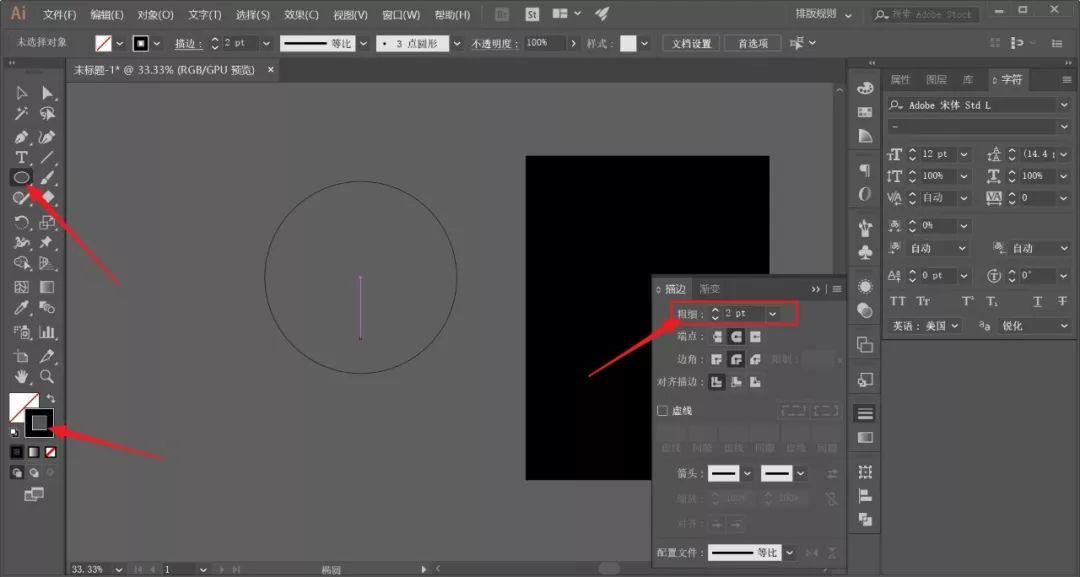Open the zoom level 33.33% dropdown
The height and width of the screenshot is (577, 1080).
coord(119,570)
